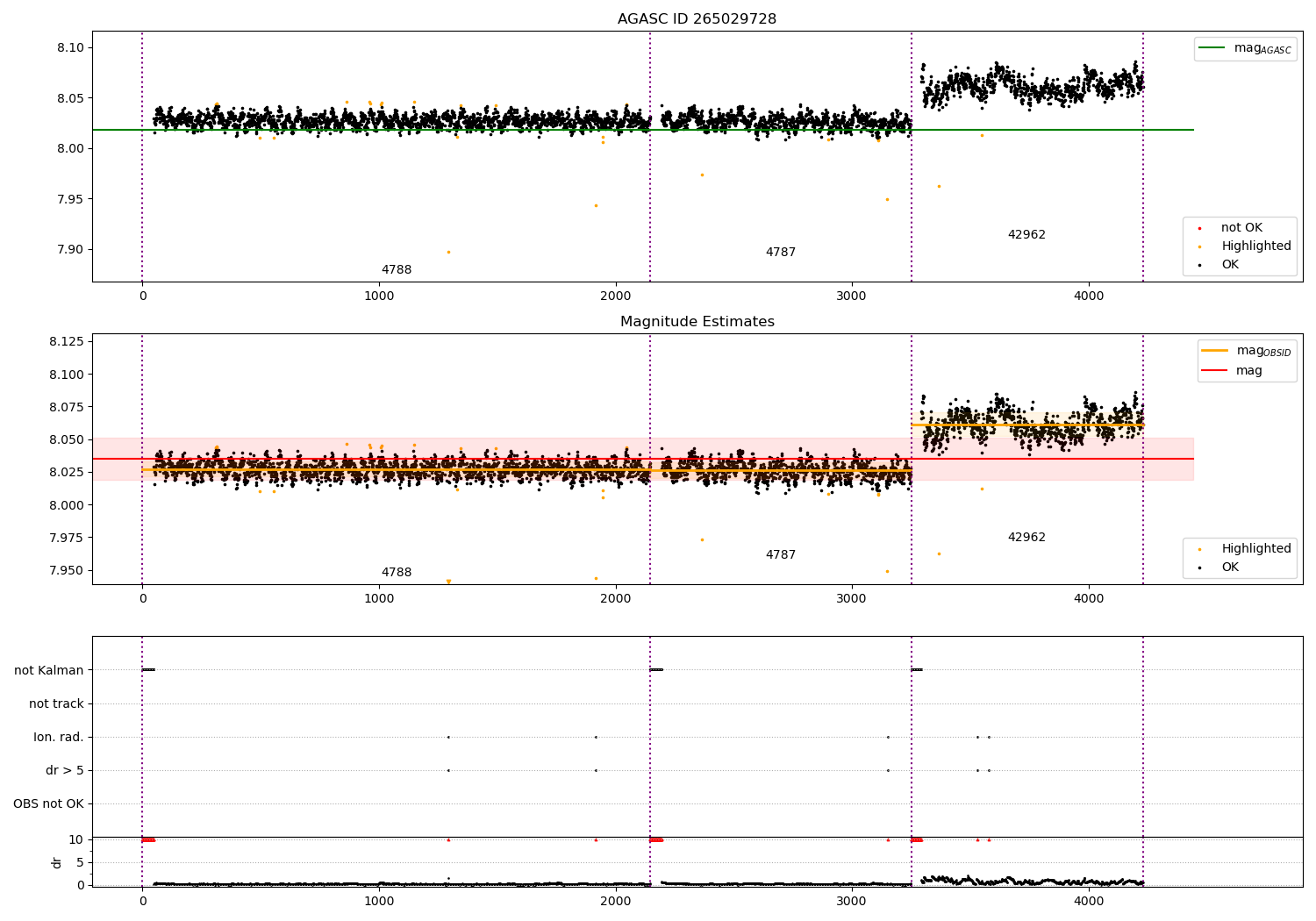Click the 'Magnitude Estimates' plot title
The height and width of the screenshot is (921, 1316).
(697, 322)
